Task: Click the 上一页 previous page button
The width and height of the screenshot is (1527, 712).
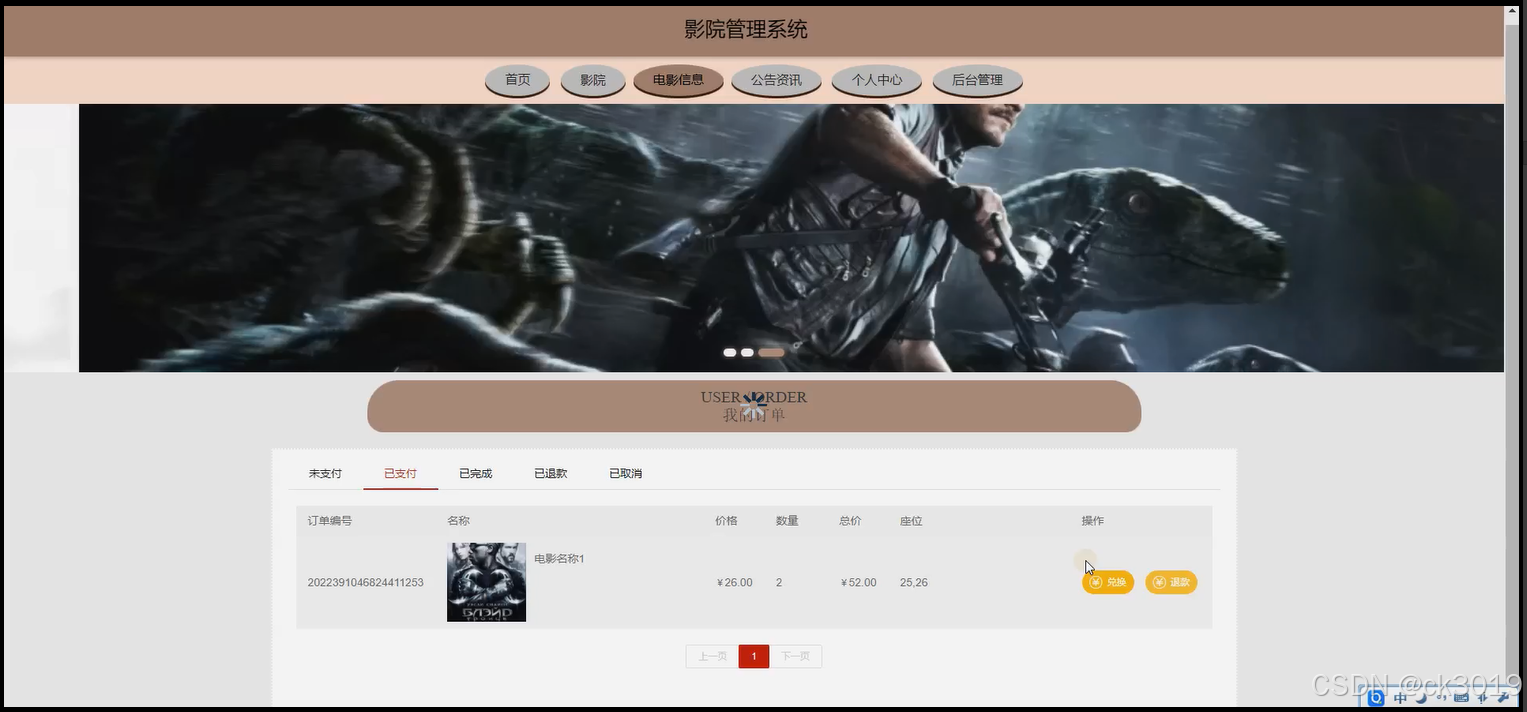Action: (x=712, y=656)
